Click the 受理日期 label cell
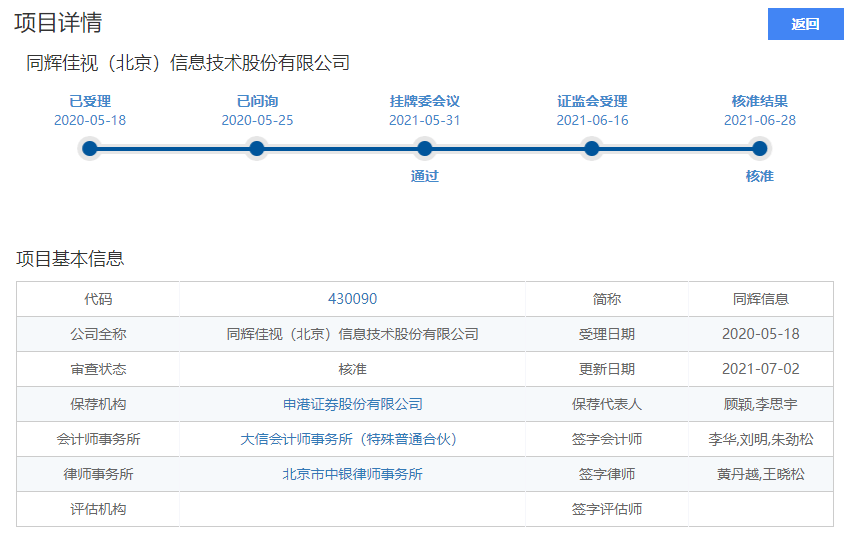Screen dimensions: 850x534 click(x=607, y=334)
